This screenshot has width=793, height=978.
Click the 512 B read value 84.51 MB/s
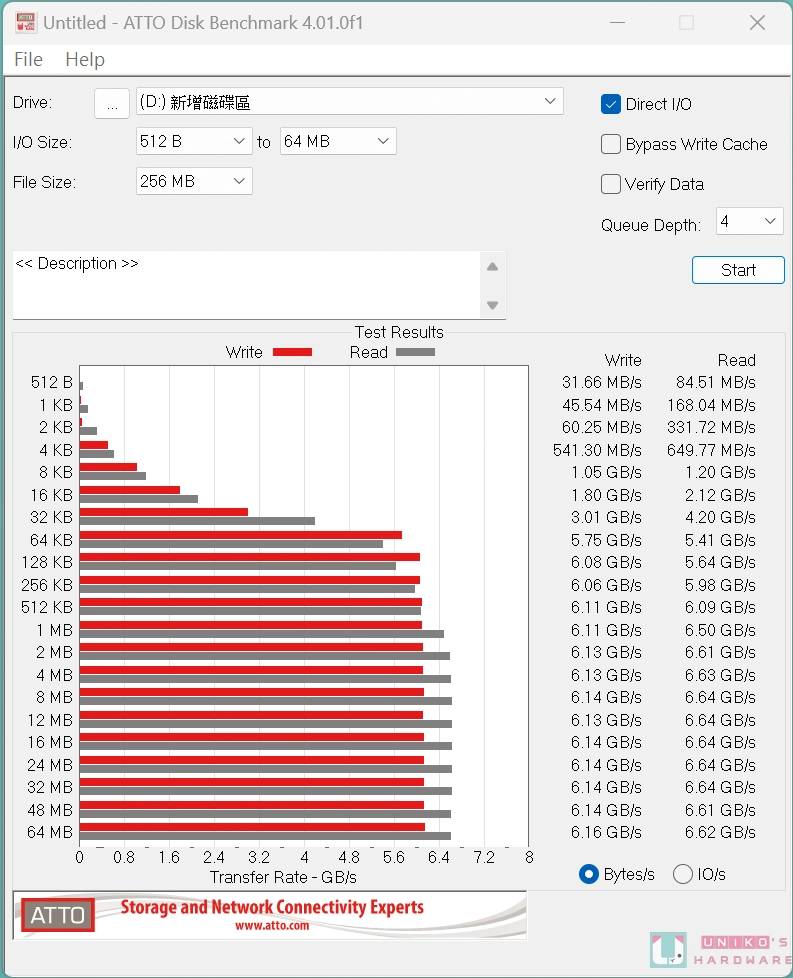716,382
